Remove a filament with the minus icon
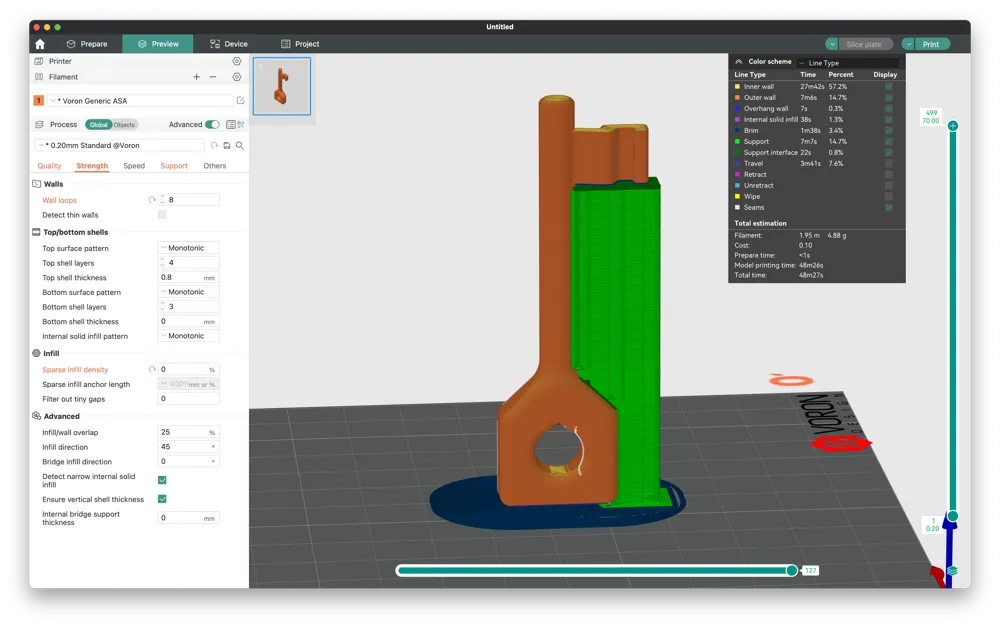 213,77
